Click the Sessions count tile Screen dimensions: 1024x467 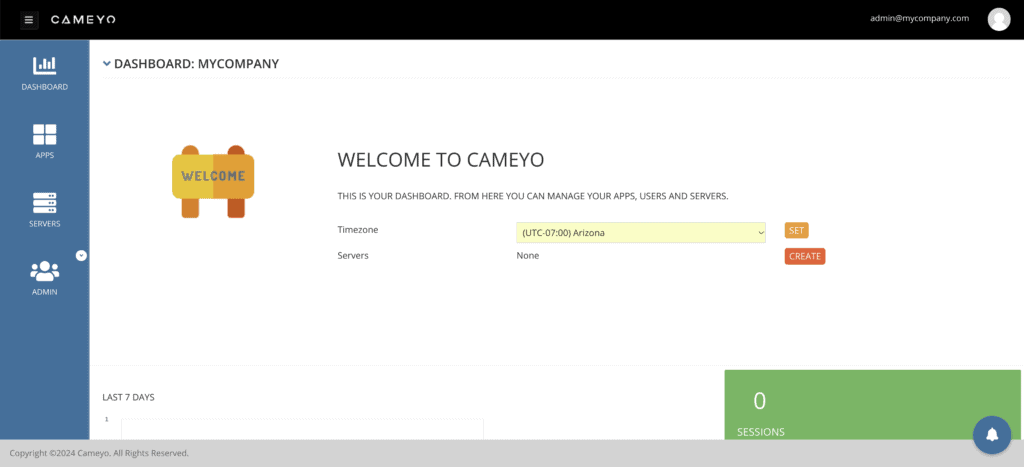coord(872,405)
